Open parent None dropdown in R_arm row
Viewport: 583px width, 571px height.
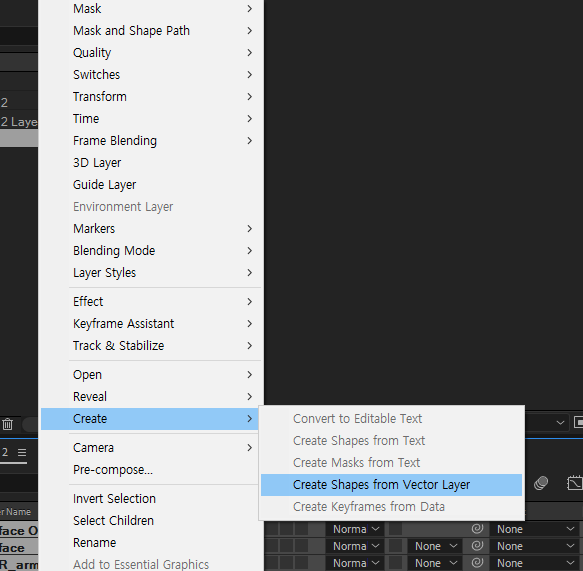point(535,563)
